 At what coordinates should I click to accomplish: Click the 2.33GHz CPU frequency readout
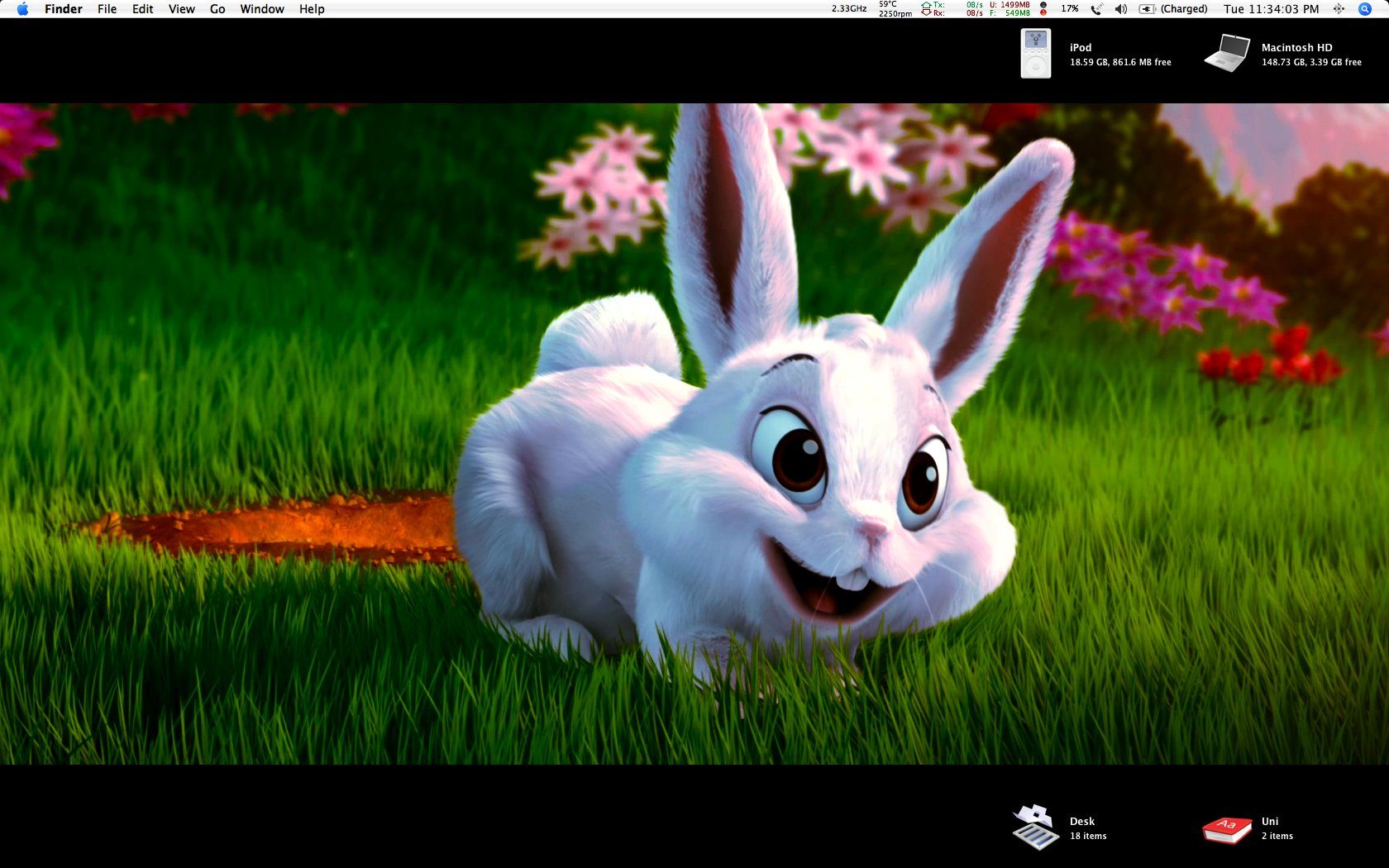point(849,9)
